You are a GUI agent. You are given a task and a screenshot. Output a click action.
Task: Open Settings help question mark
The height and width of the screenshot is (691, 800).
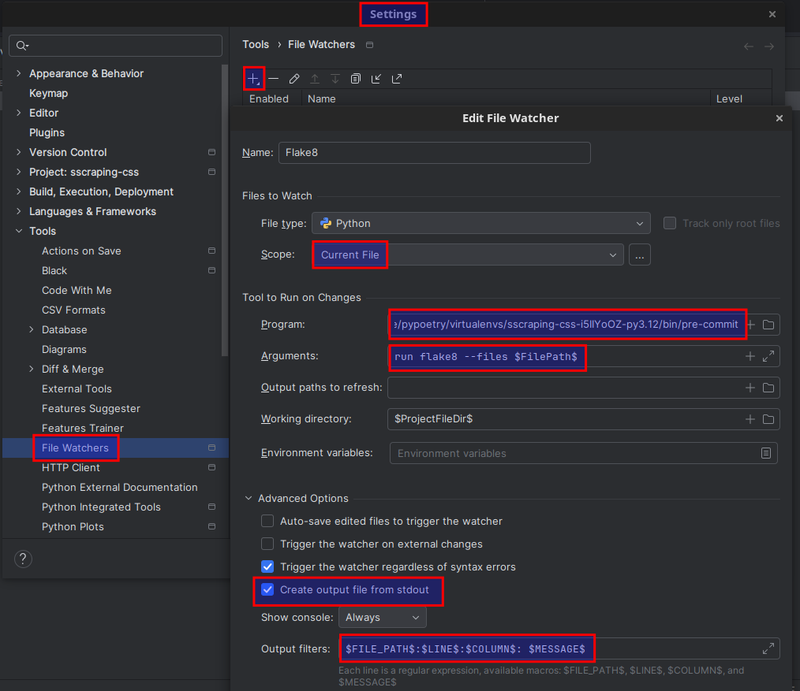pyautogui.click(x=23, y=559)
